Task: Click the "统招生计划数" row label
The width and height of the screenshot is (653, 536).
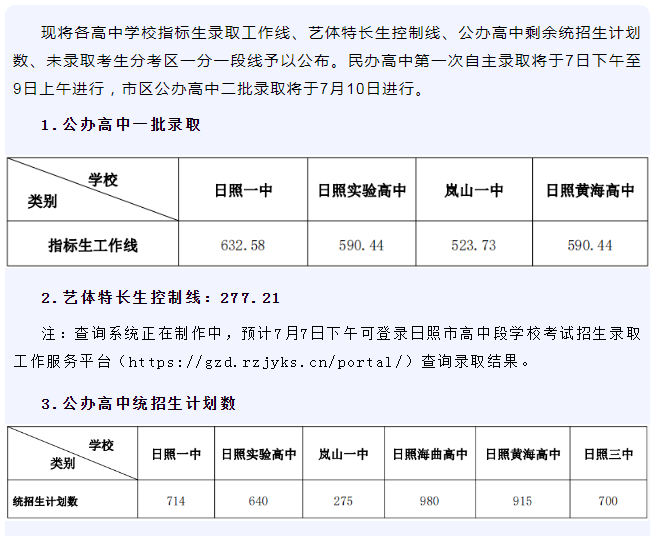Action: (x=45, y=501)
